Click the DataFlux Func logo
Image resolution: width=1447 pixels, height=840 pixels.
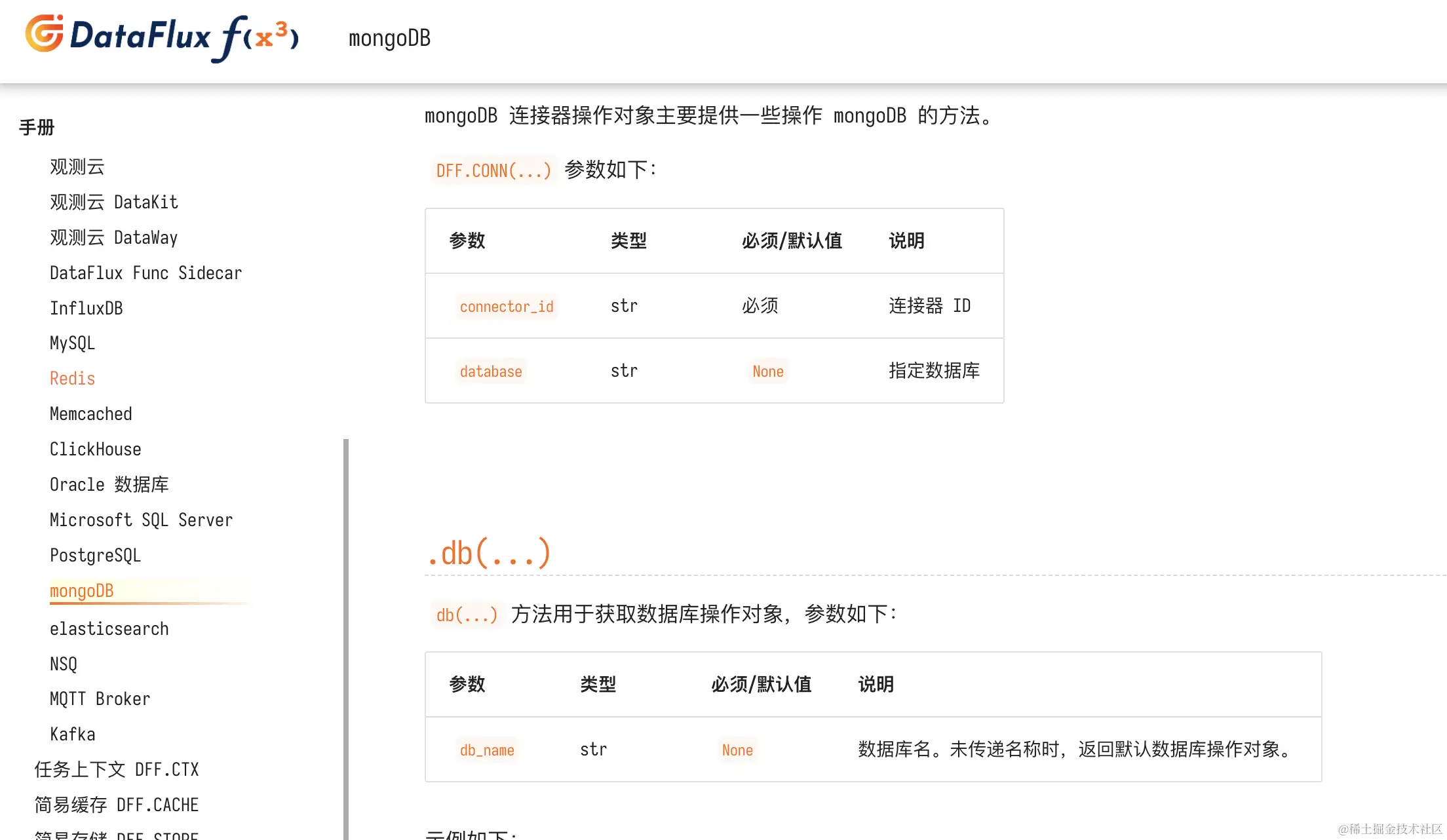162,37
